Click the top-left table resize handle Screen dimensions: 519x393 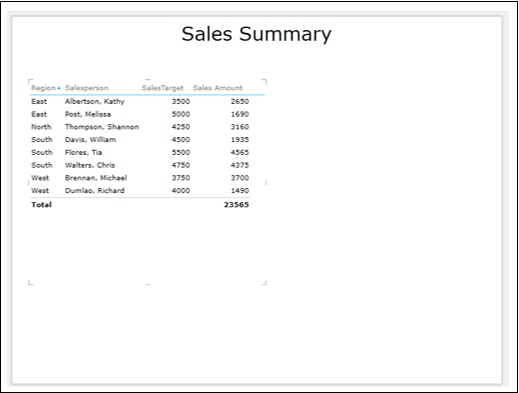pyautogui.click(x=30, y=81)
